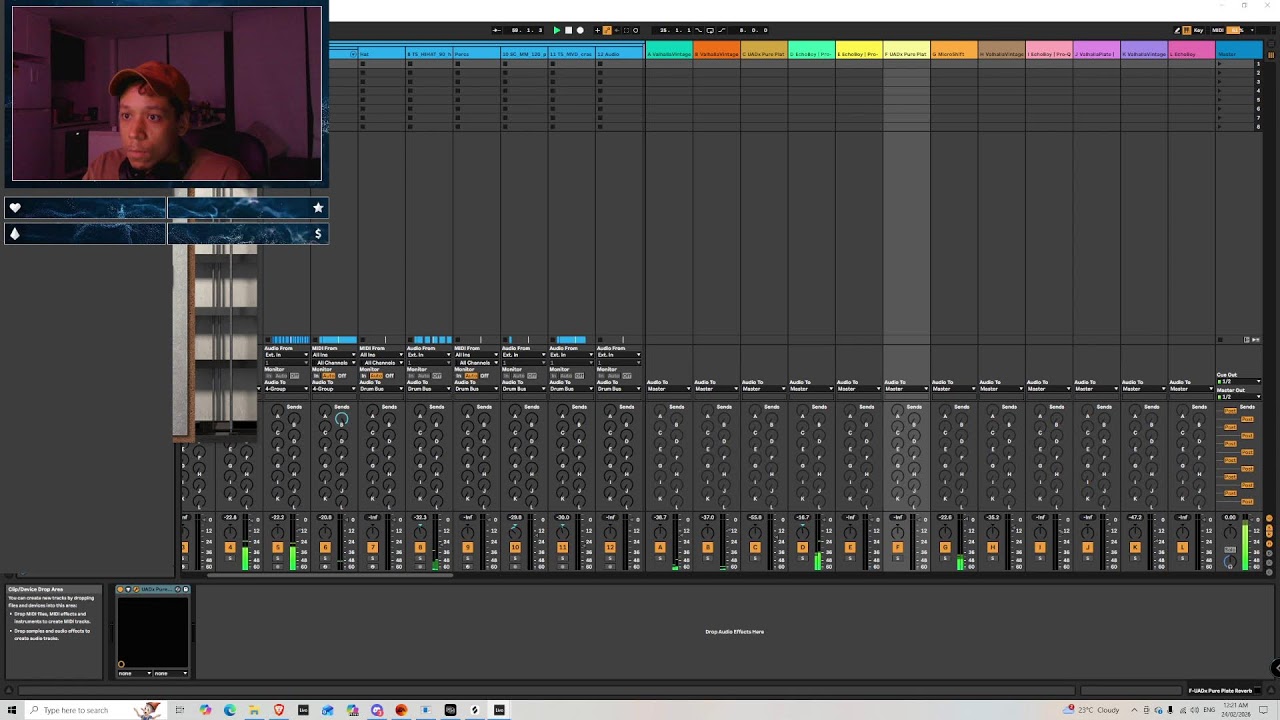Toggle the Loop switch in transport
The width and height of the screenshot is (1280, 720).
[710, 30]
